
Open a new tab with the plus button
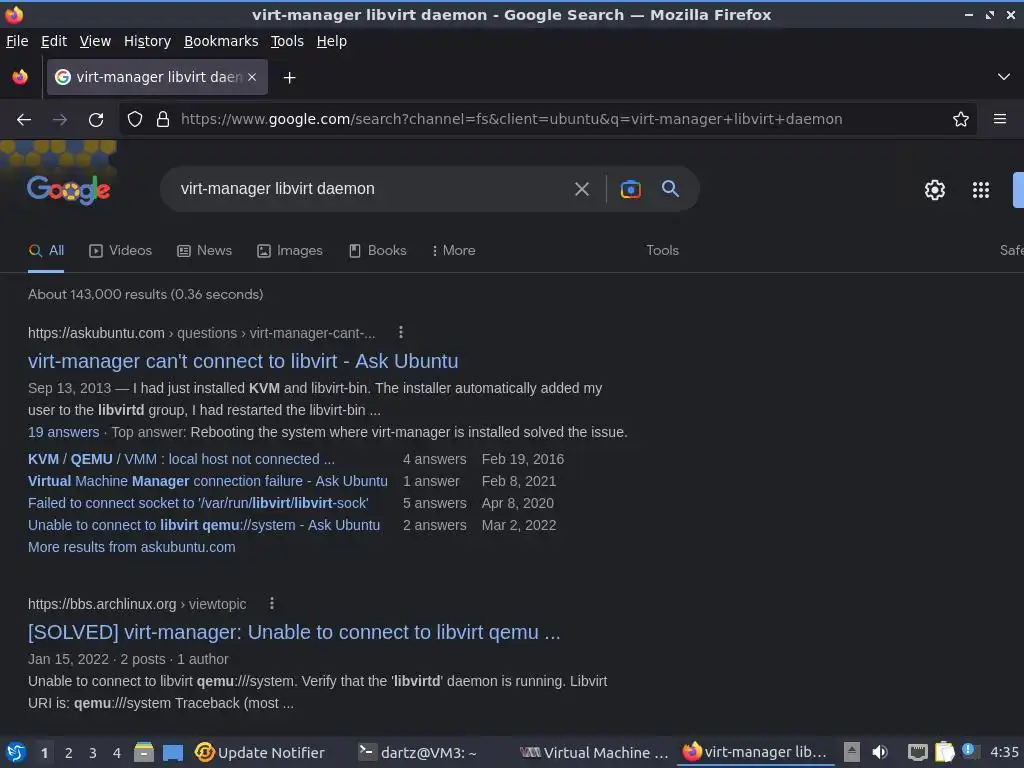click(289, 78)
